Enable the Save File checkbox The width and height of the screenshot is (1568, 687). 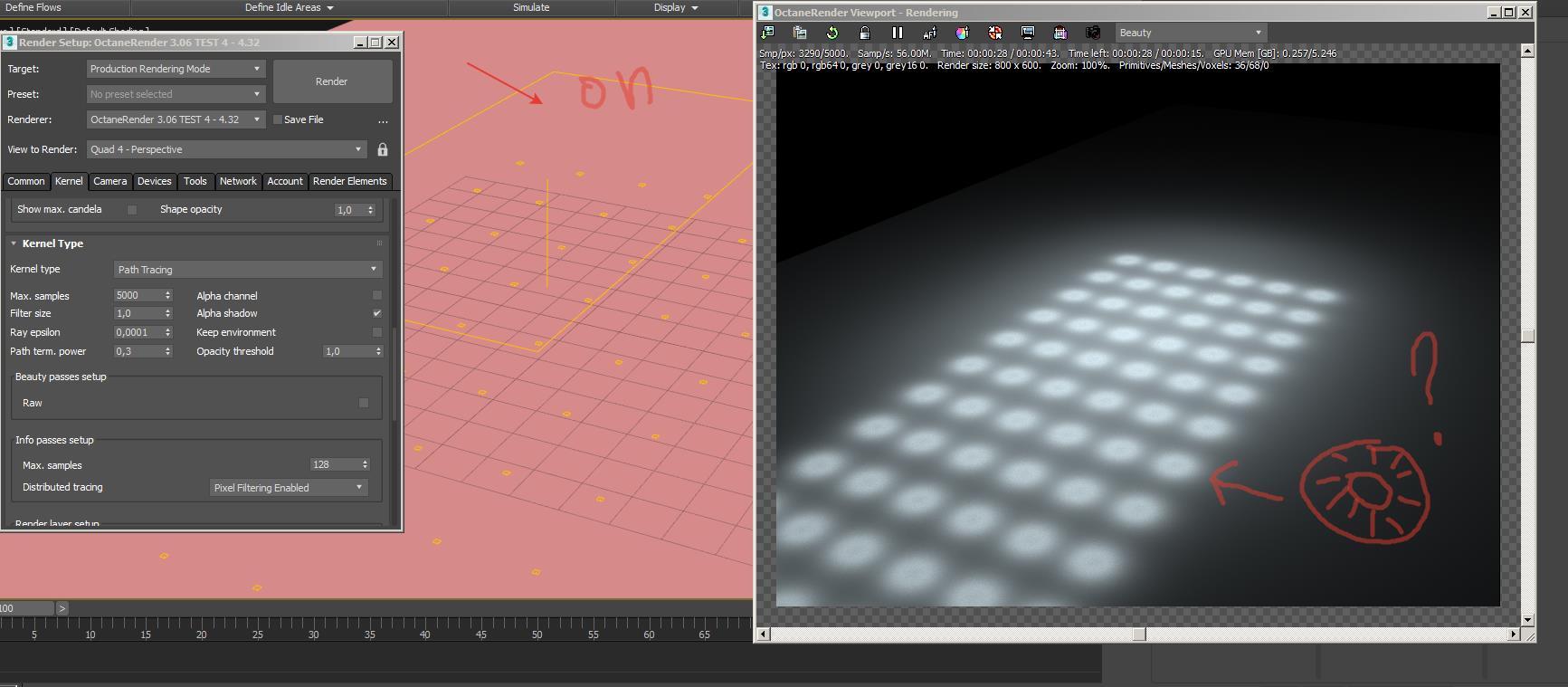click(278, 119)
